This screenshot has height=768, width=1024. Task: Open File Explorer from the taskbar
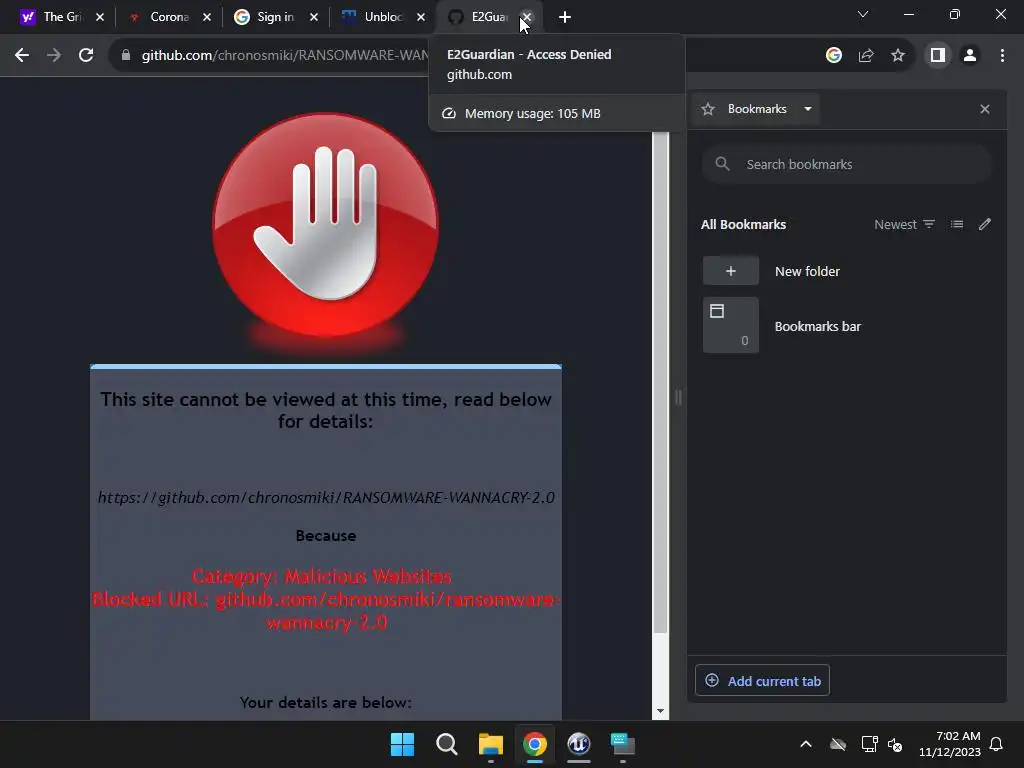click(x=490, y=744)
